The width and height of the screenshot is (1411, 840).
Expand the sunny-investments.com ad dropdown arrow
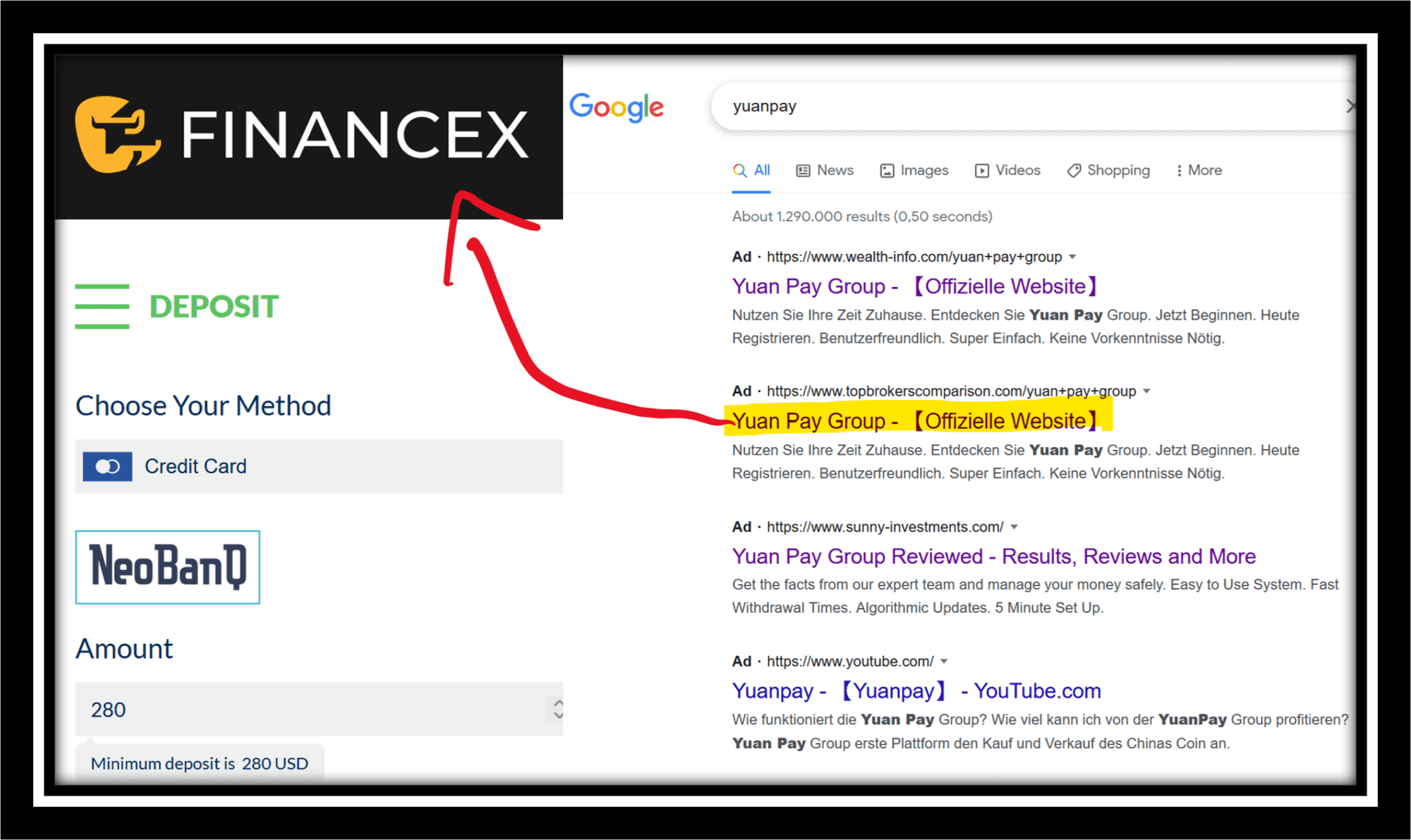tap(1014, 526)
